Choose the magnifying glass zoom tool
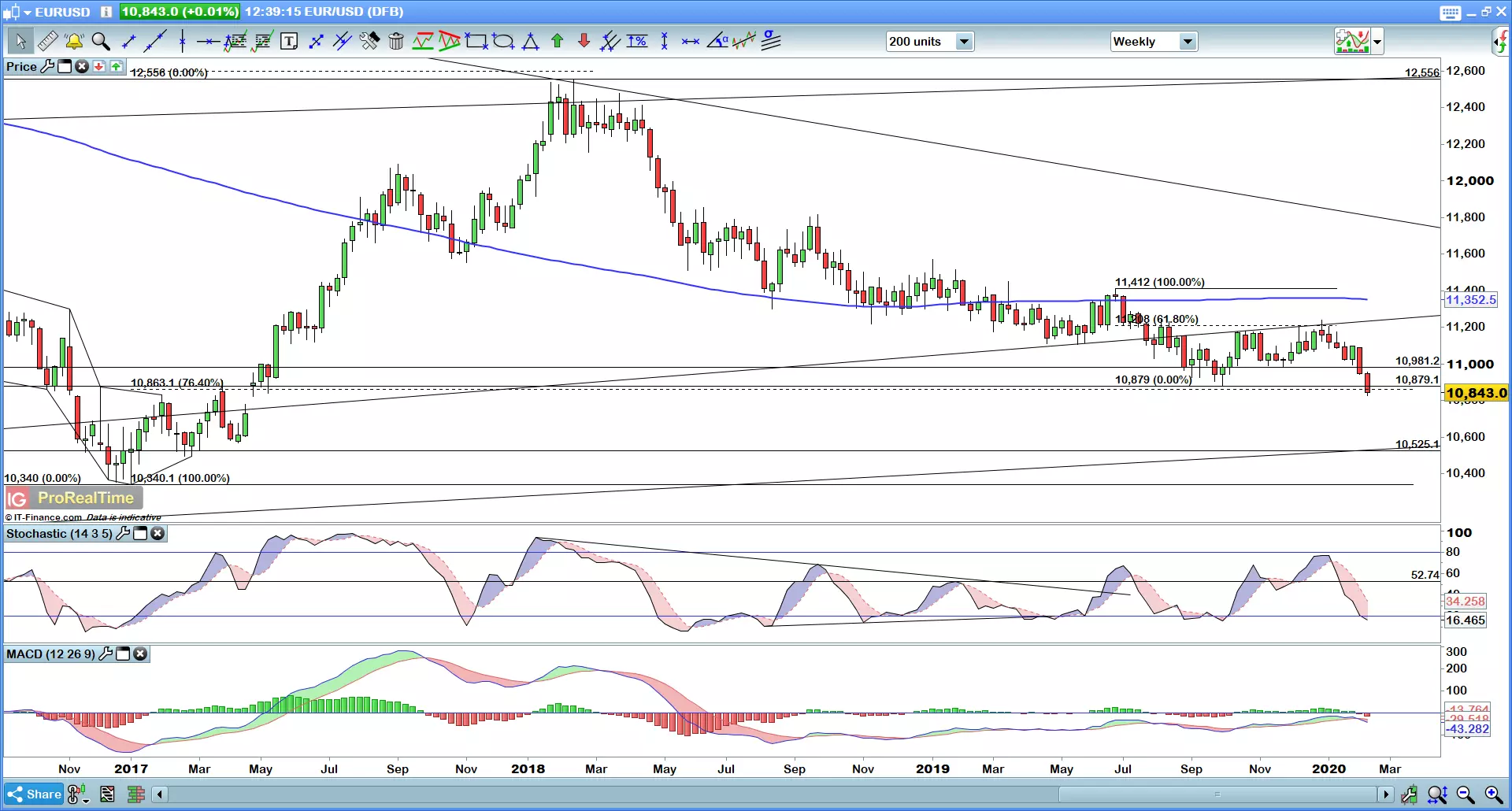 (101, 41)
